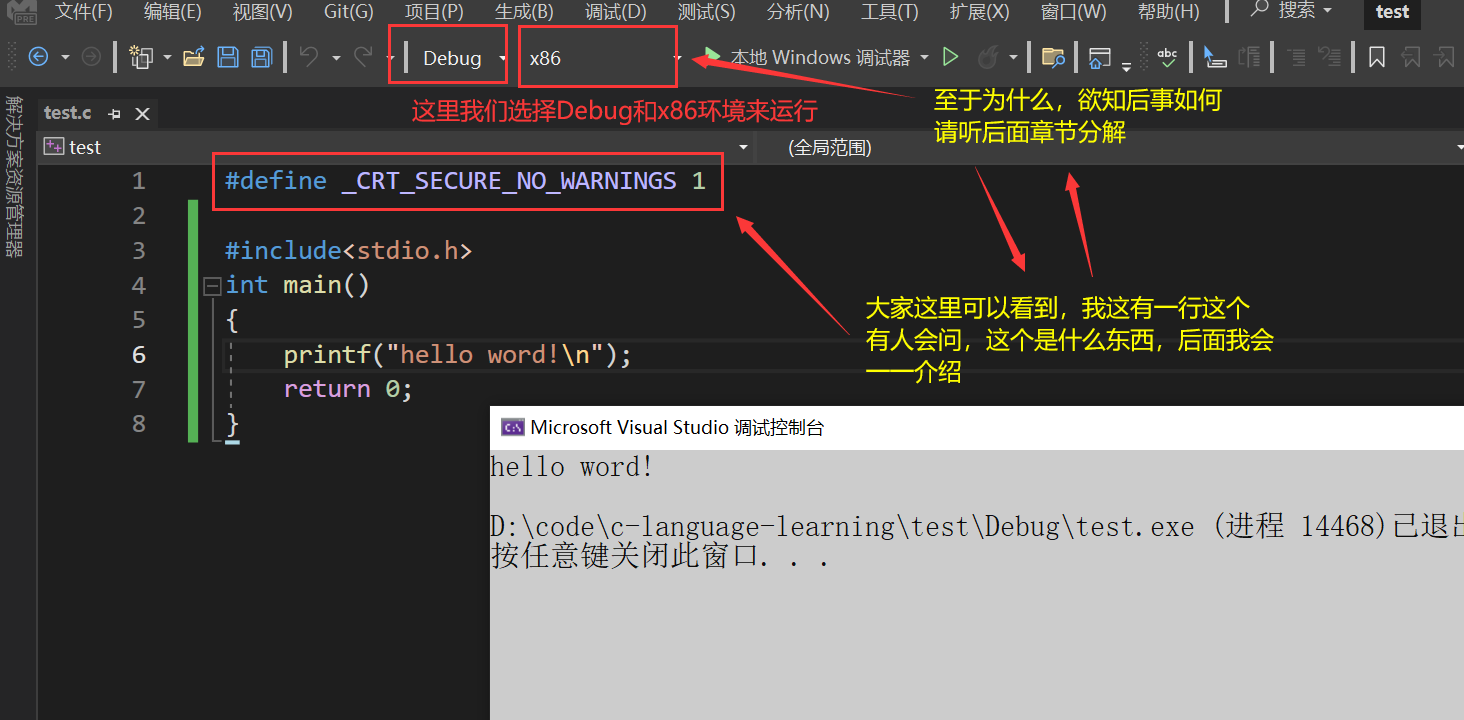This screenshot has height=720, width=1464.
Task: Pin the test.c tab
Action: tap(114, 114)
